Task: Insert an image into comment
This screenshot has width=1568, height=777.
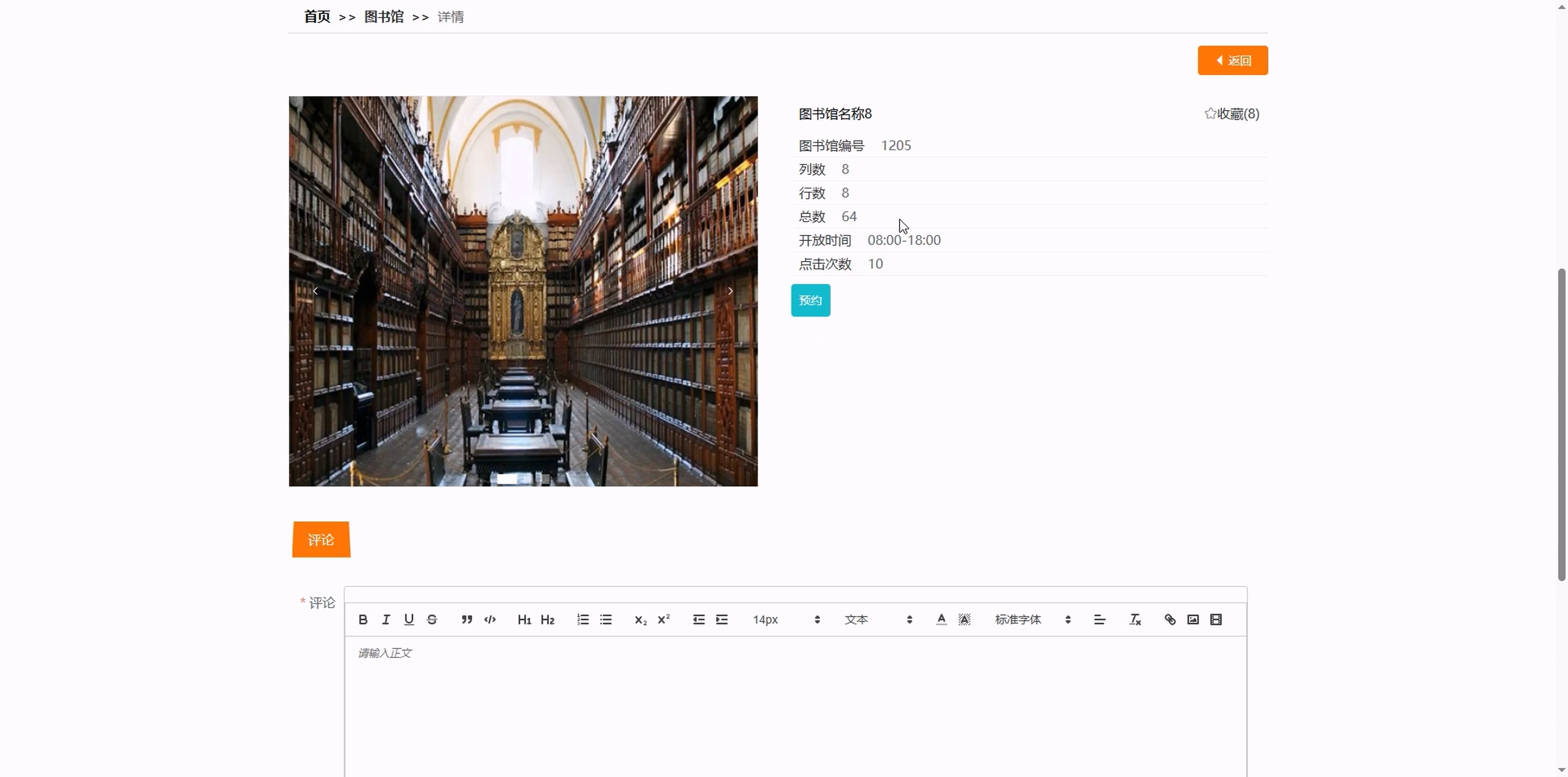Action: point(1193,620)
